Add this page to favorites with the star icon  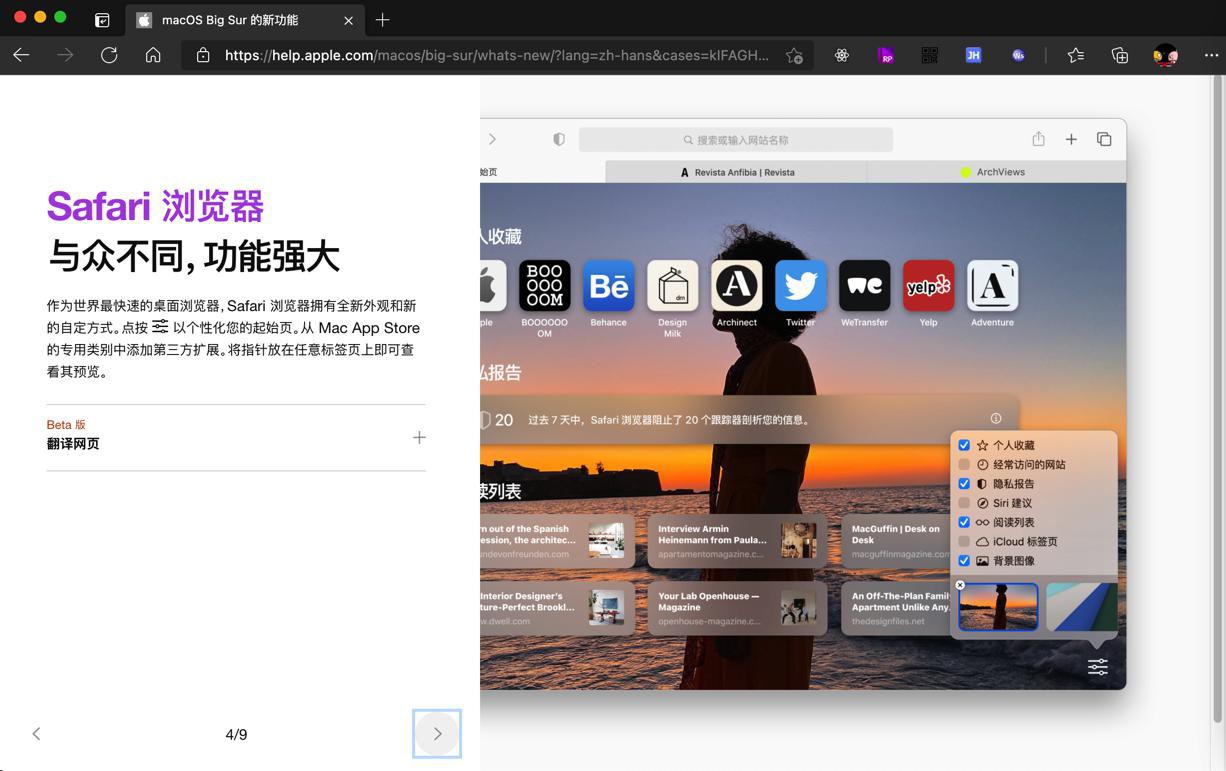(794, 56)
